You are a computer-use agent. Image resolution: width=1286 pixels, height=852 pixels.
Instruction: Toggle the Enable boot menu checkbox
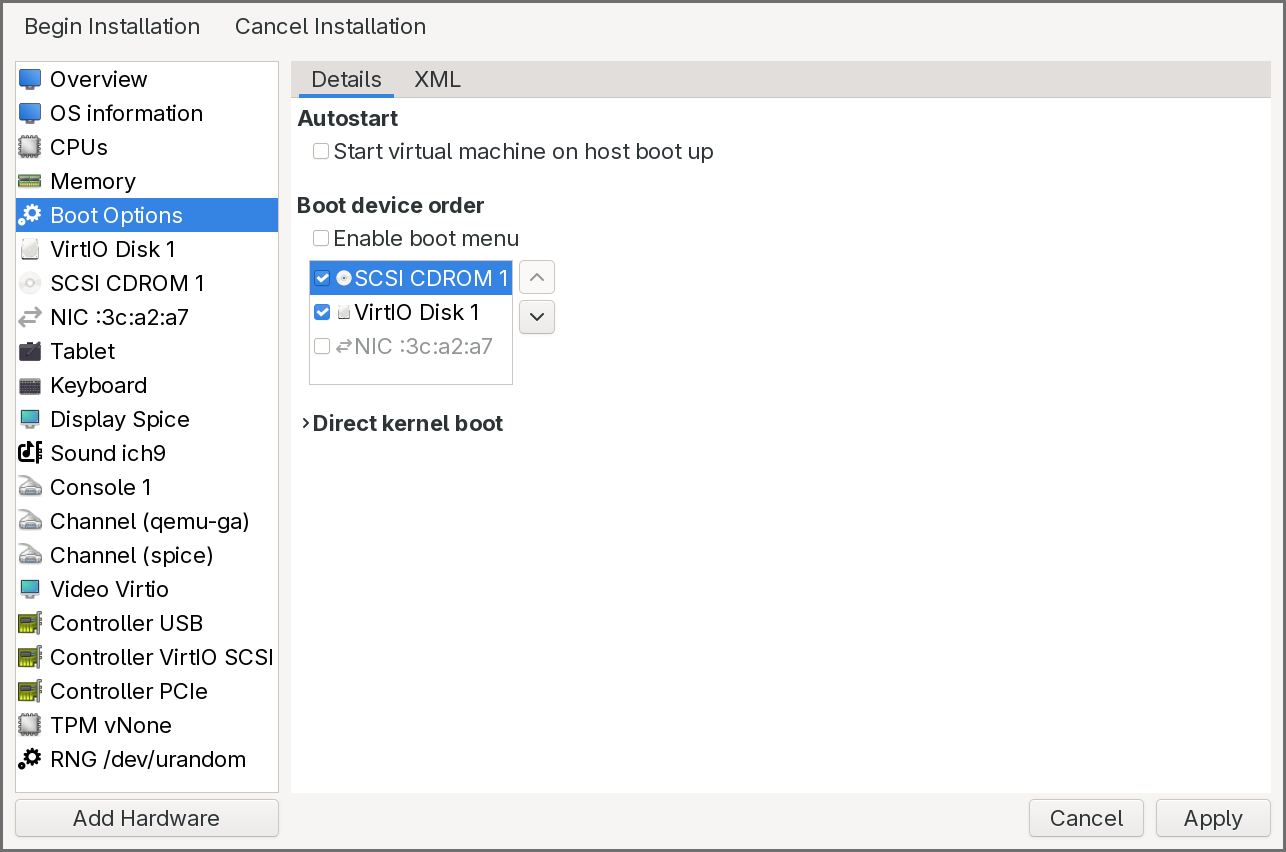click(321, 238)
